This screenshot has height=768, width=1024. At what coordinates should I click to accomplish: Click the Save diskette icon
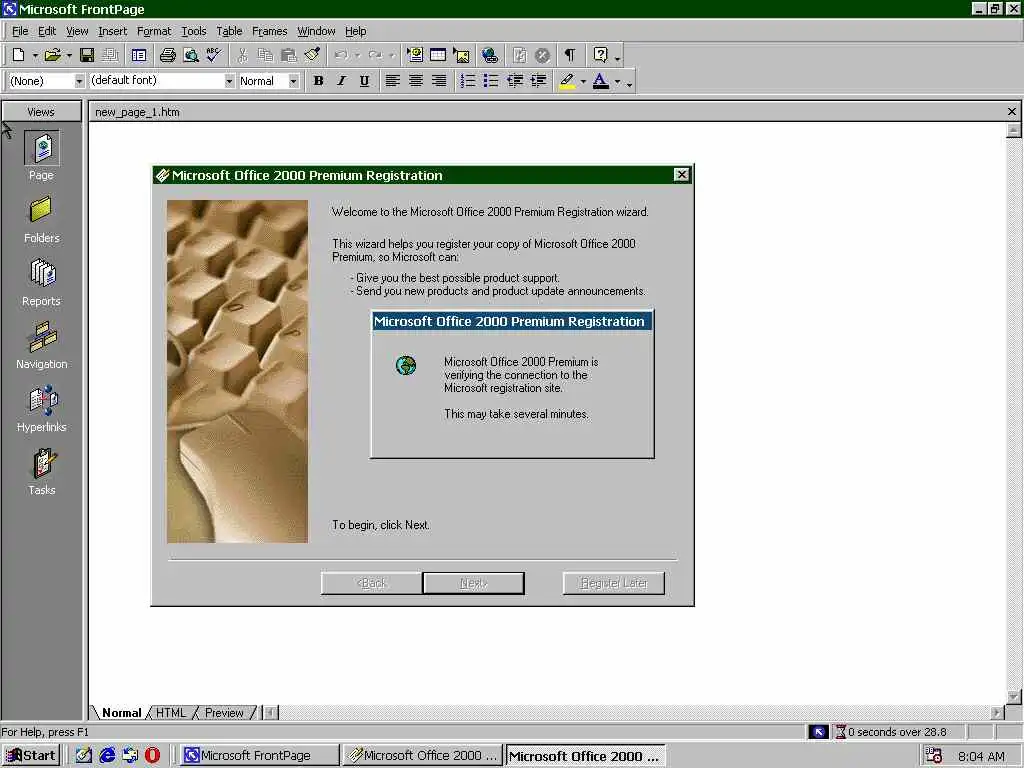point(87,56)
